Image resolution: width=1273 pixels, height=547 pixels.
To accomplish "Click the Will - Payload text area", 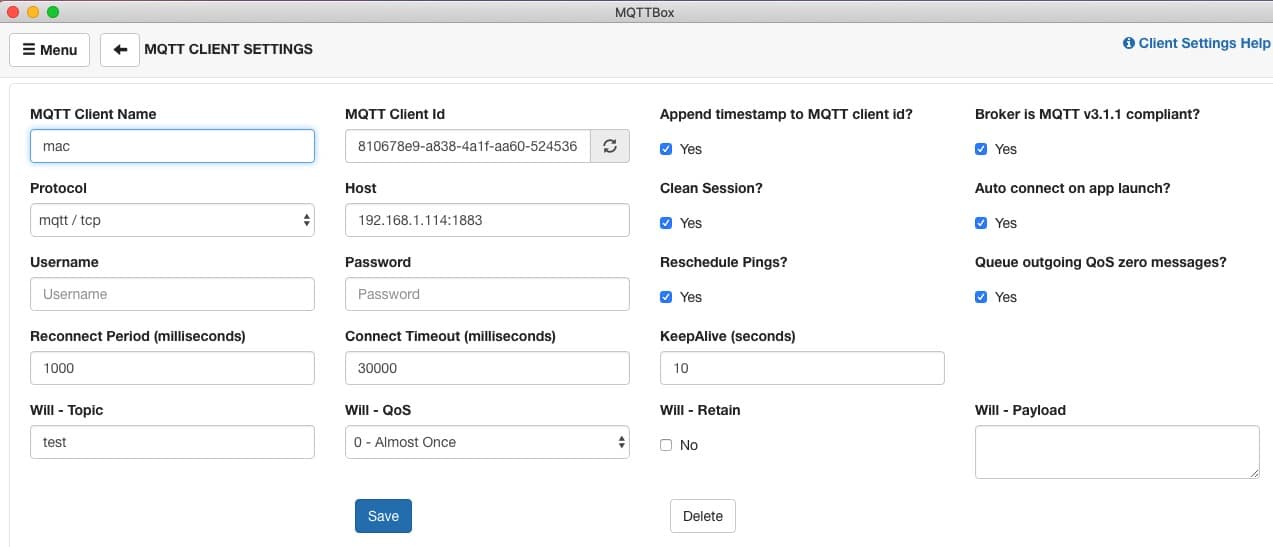I will [x=1117, y=452].
